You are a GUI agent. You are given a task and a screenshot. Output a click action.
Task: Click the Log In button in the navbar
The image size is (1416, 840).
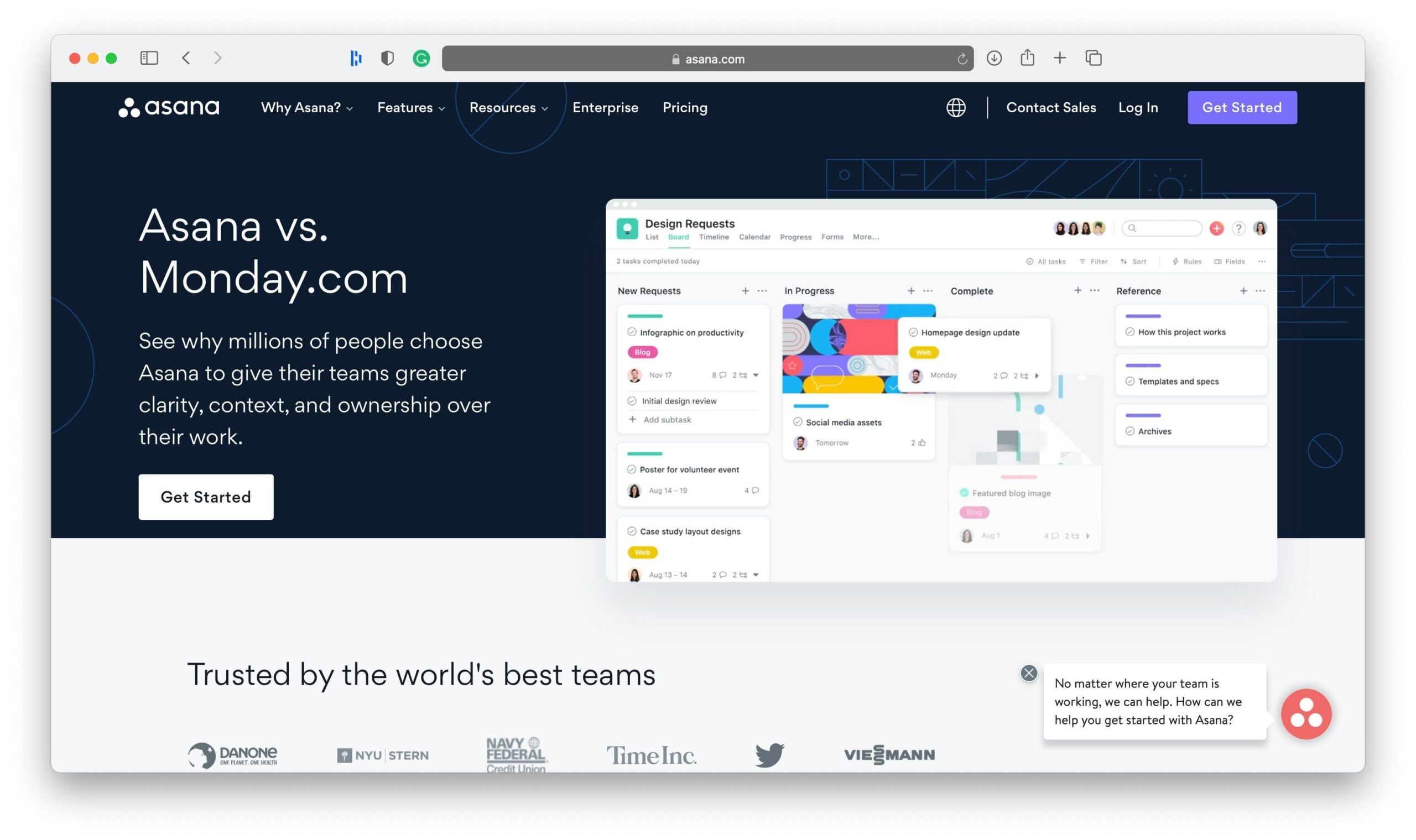pyautogui.click(x=1138, y=107)
